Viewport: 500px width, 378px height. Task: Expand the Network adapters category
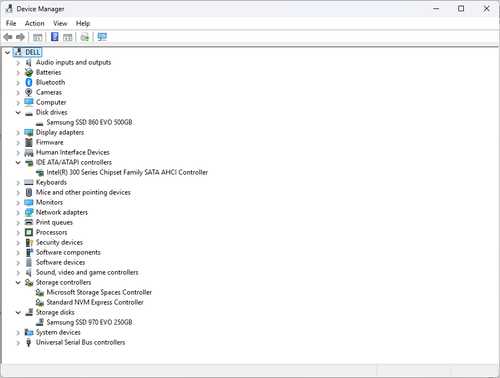pos(18,213)
